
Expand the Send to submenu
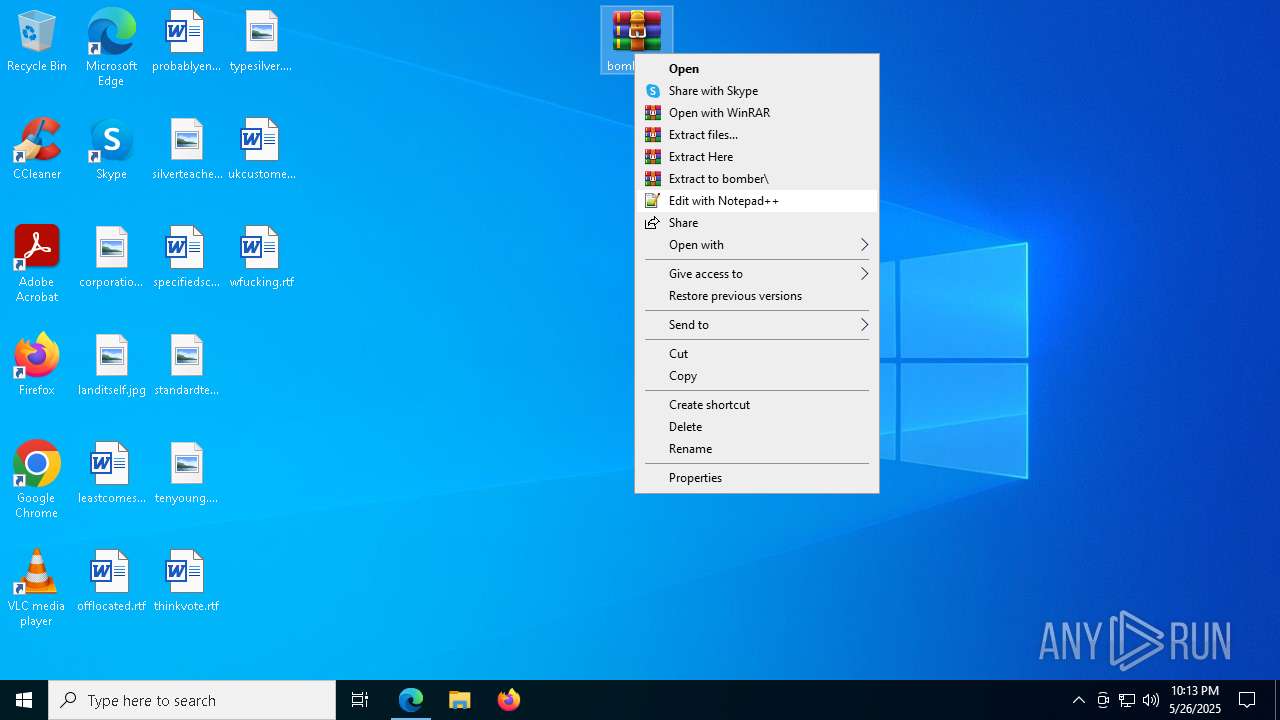pos(757,325)
